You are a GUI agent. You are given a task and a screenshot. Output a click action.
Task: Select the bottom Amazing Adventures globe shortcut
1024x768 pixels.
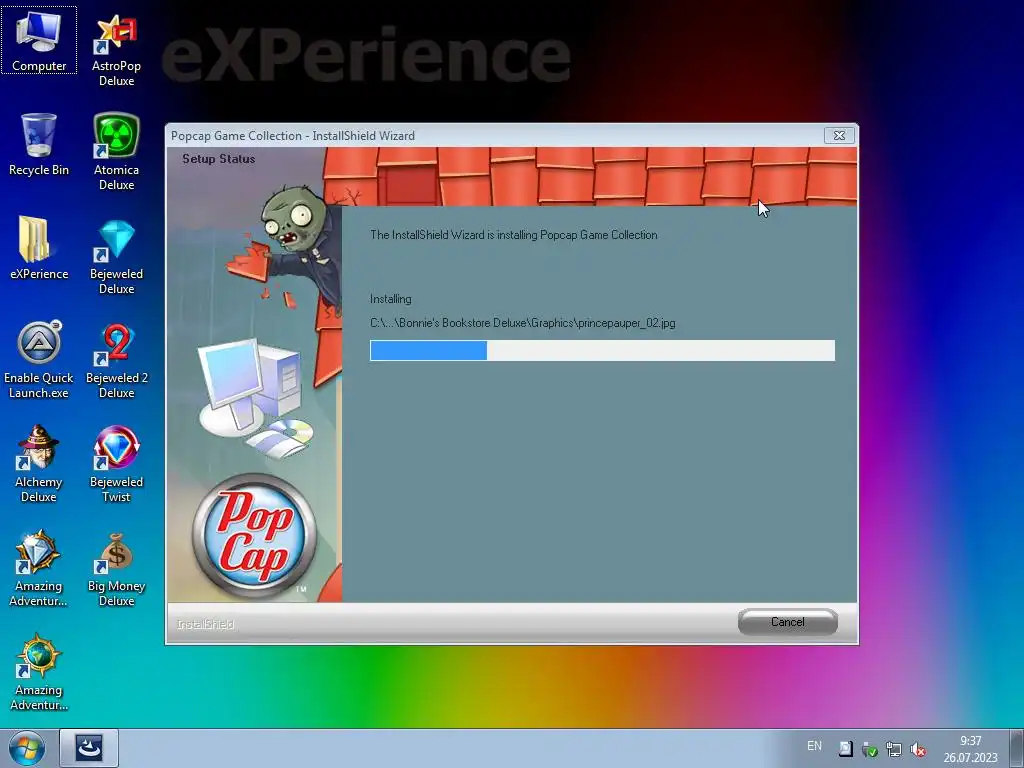pyautogui.click(x=39, y=672)
